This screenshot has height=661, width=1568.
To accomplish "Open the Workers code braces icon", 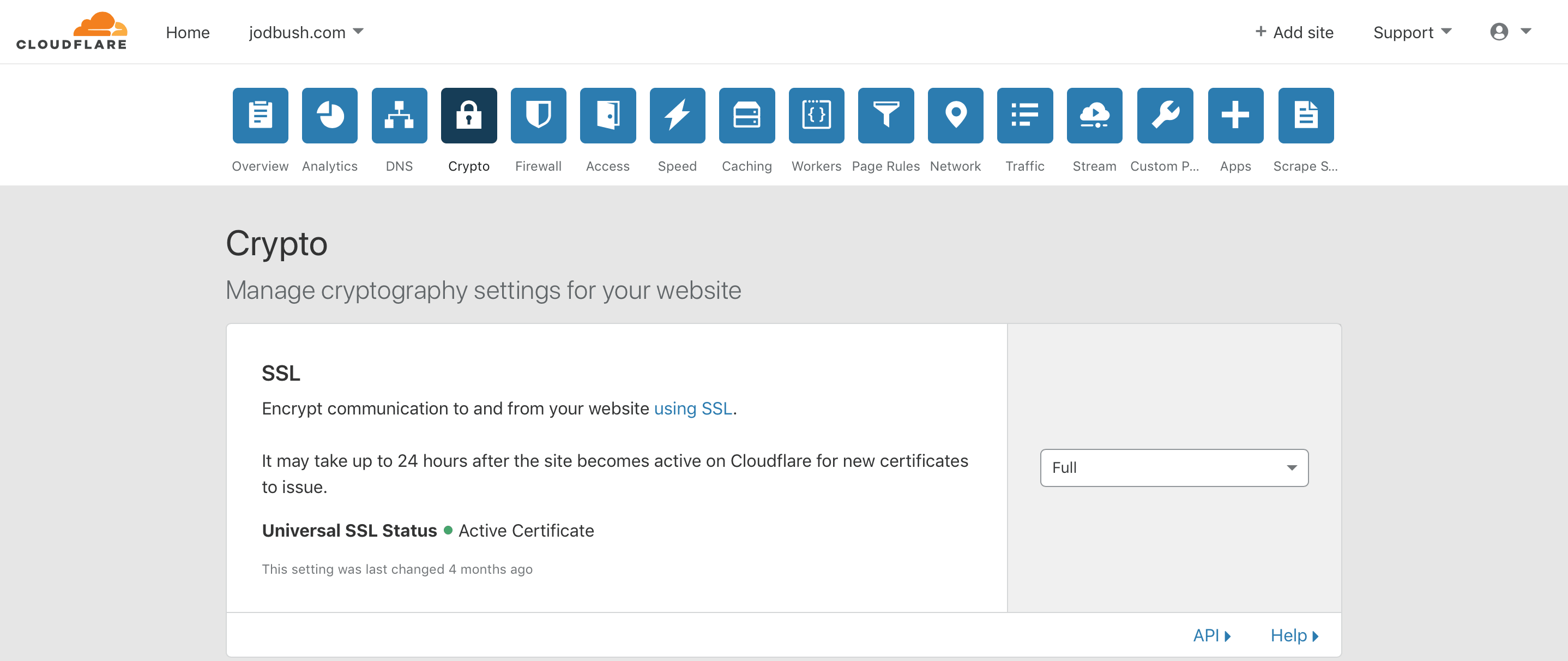I will pos(816,116).
